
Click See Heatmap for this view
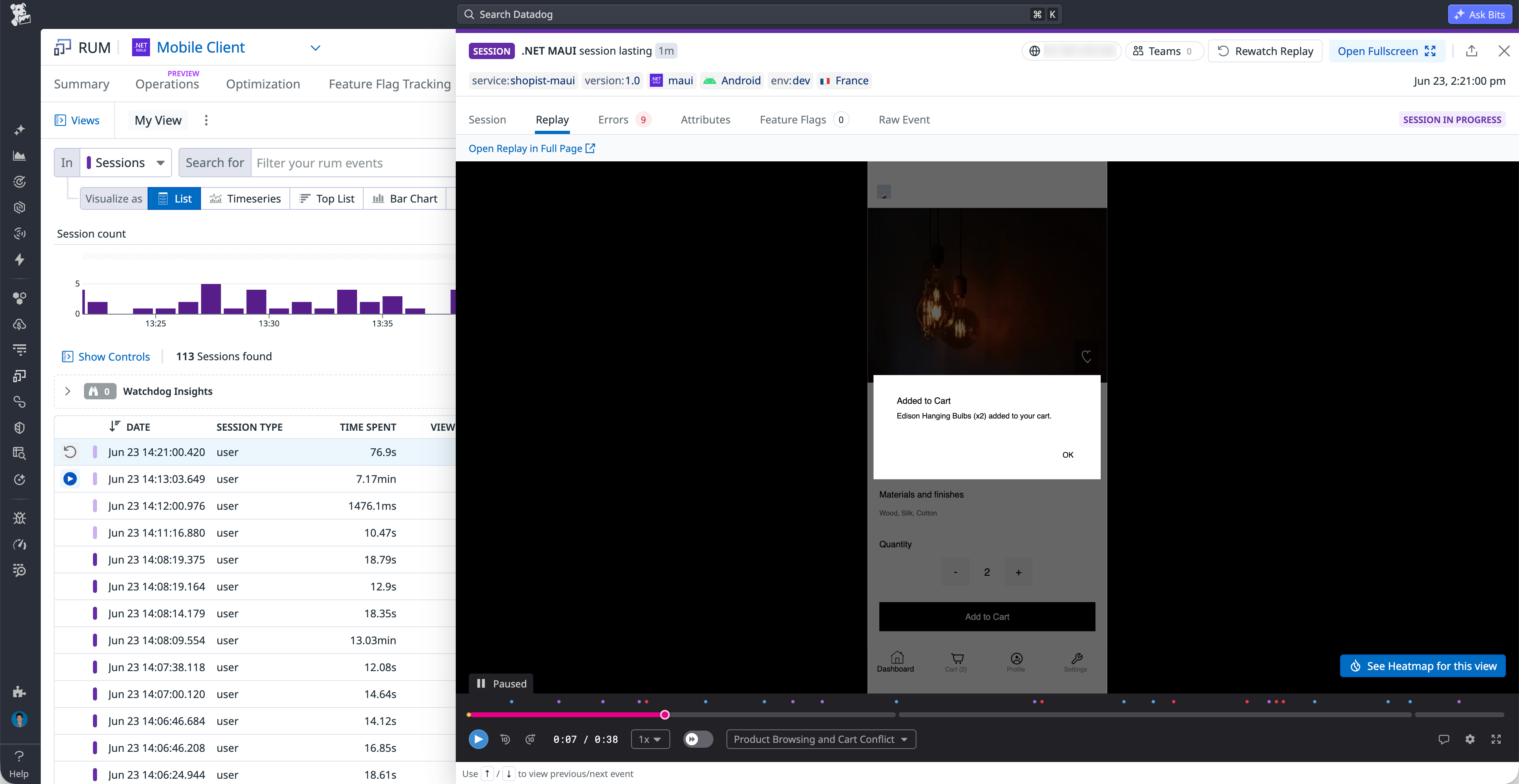coord(1422,666)
